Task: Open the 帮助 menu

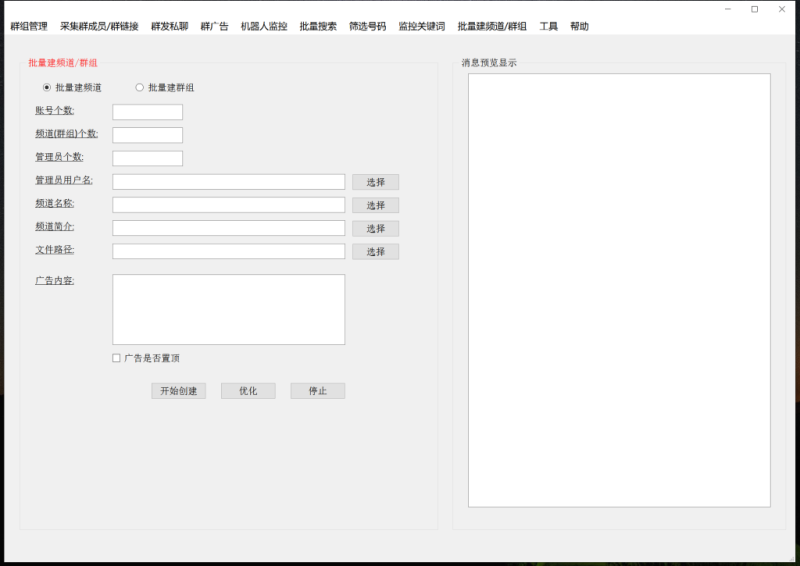Action: (580, 27)
